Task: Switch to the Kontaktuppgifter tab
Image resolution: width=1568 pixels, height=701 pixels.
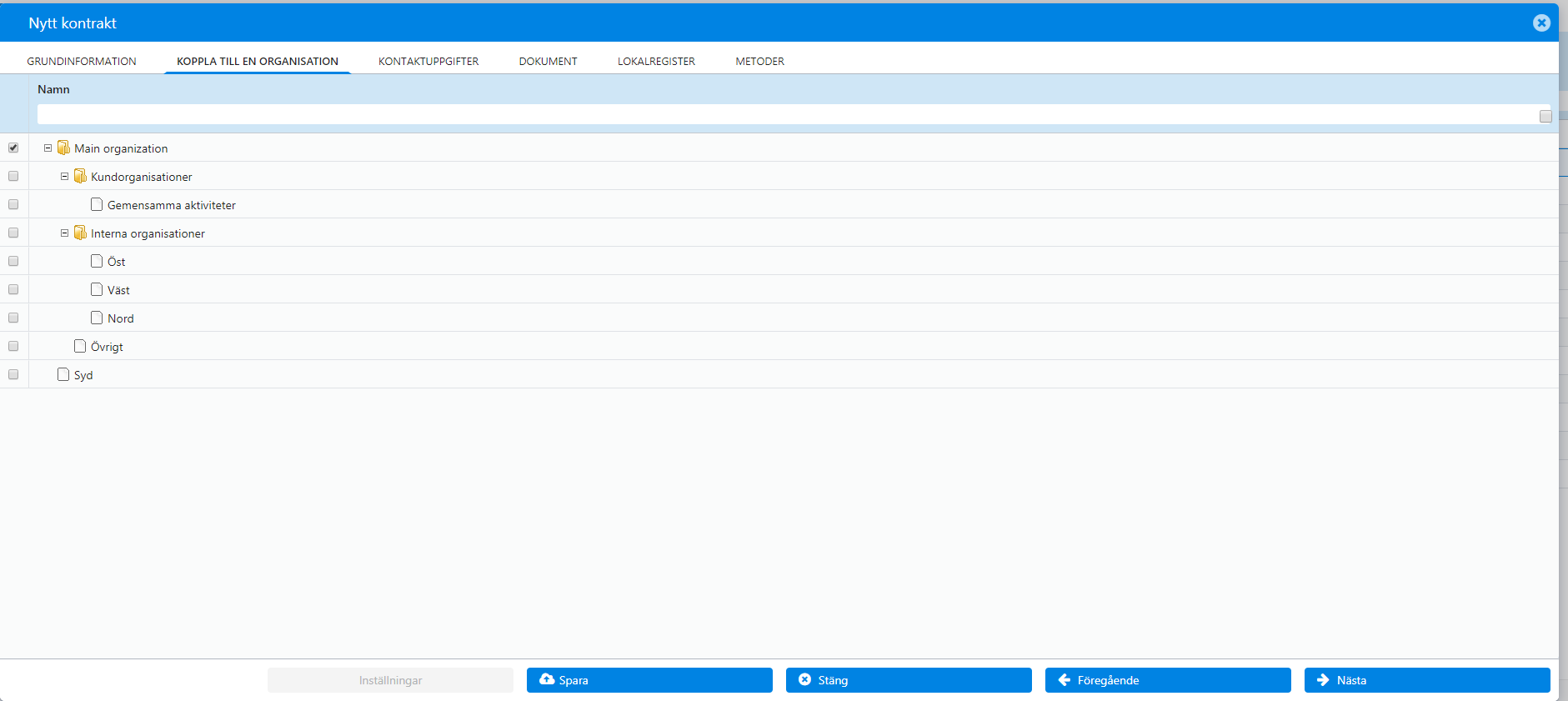Action: 428,61
